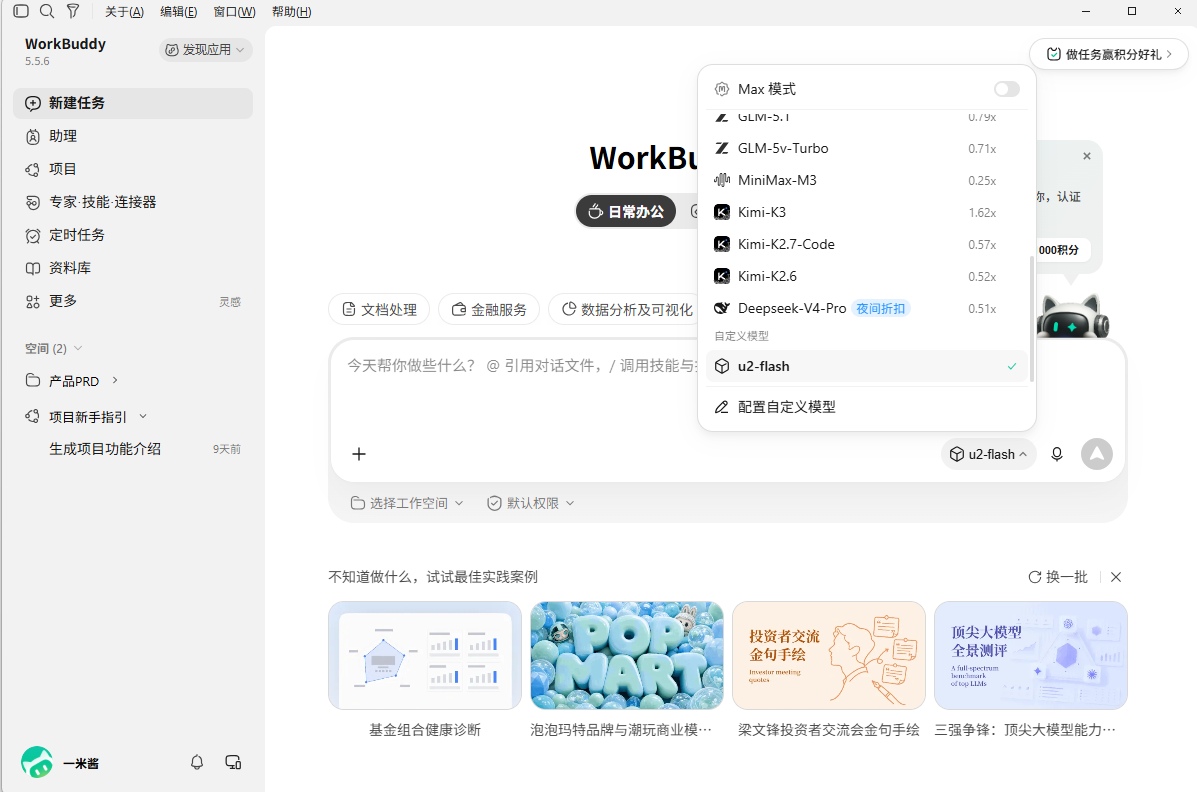Open notifications bell icon
The width and height of the screenshot is (1197, 792).
[x=197, y=762]
